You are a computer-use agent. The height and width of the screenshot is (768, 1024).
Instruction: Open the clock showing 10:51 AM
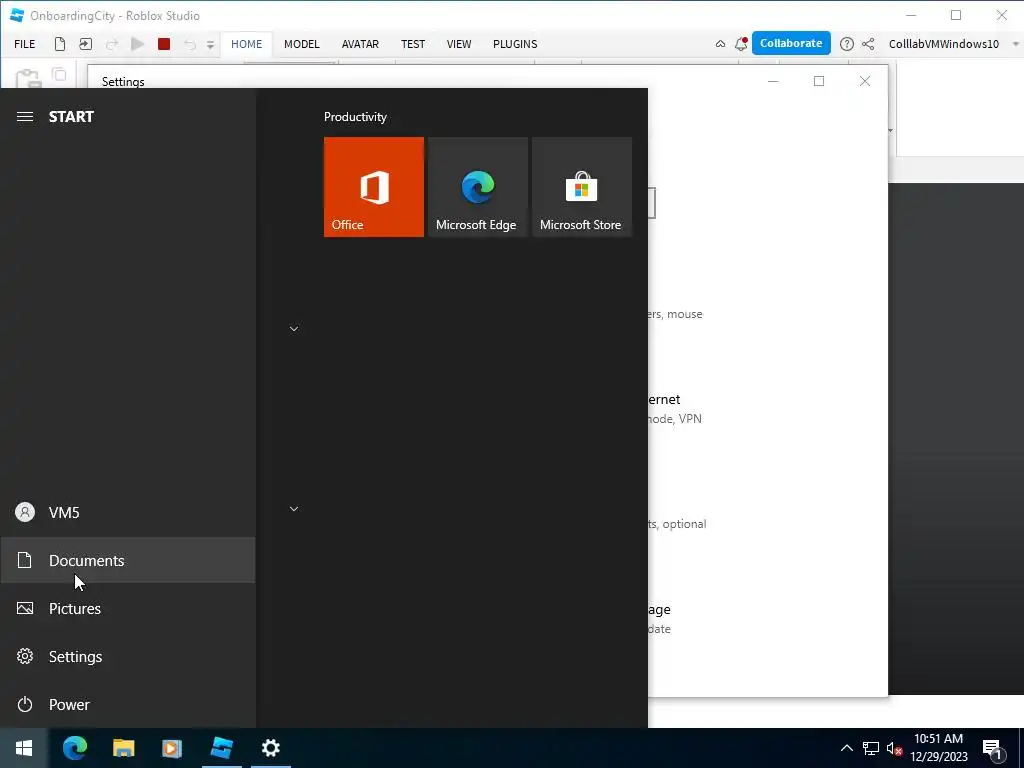(x=938, y=748)
